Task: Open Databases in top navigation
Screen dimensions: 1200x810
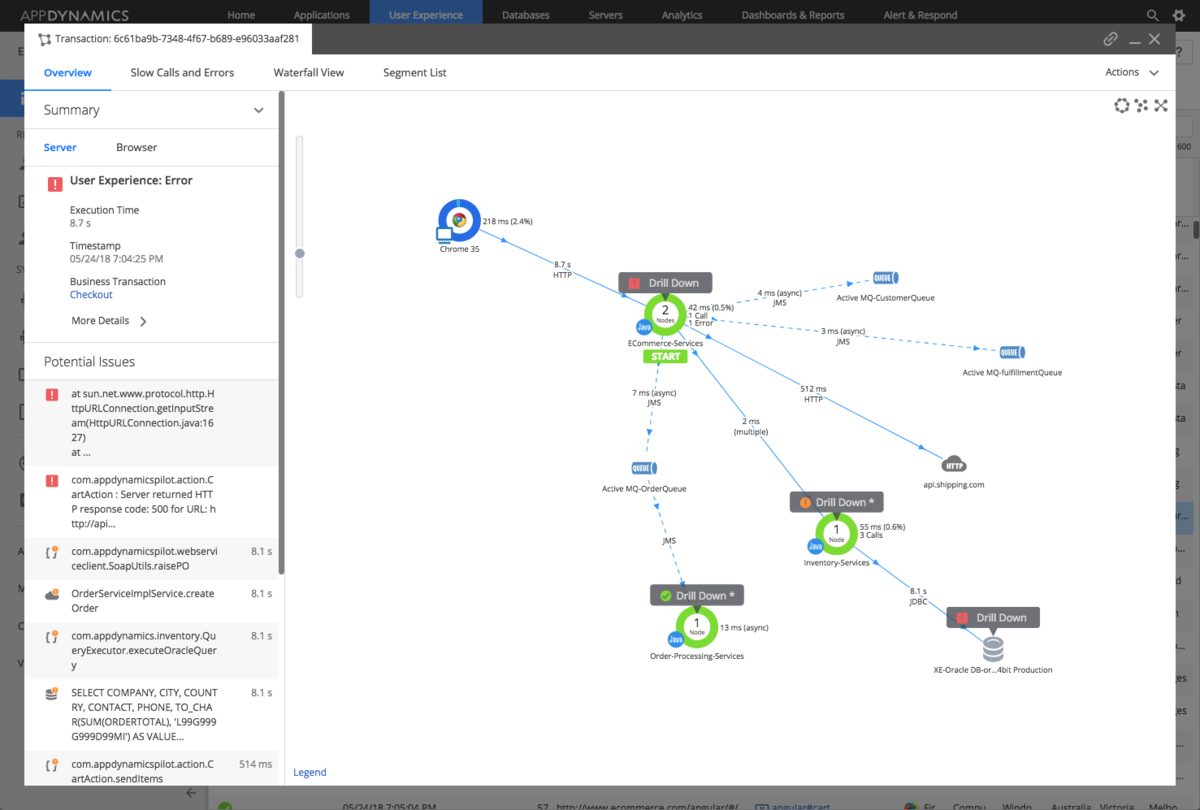Action: 526,15
